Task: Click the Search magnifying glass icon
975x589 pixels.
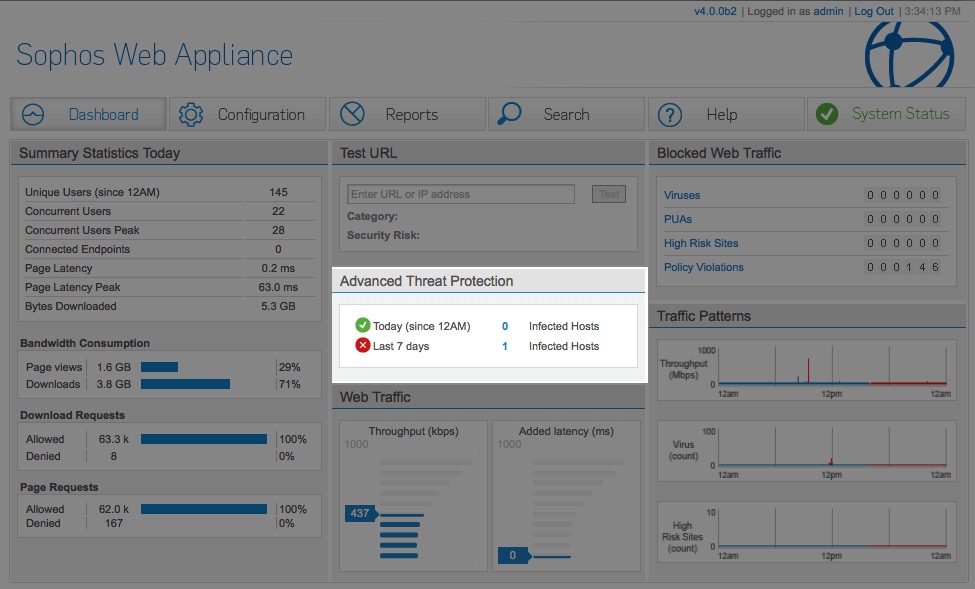Action: [x=509, y=114]
